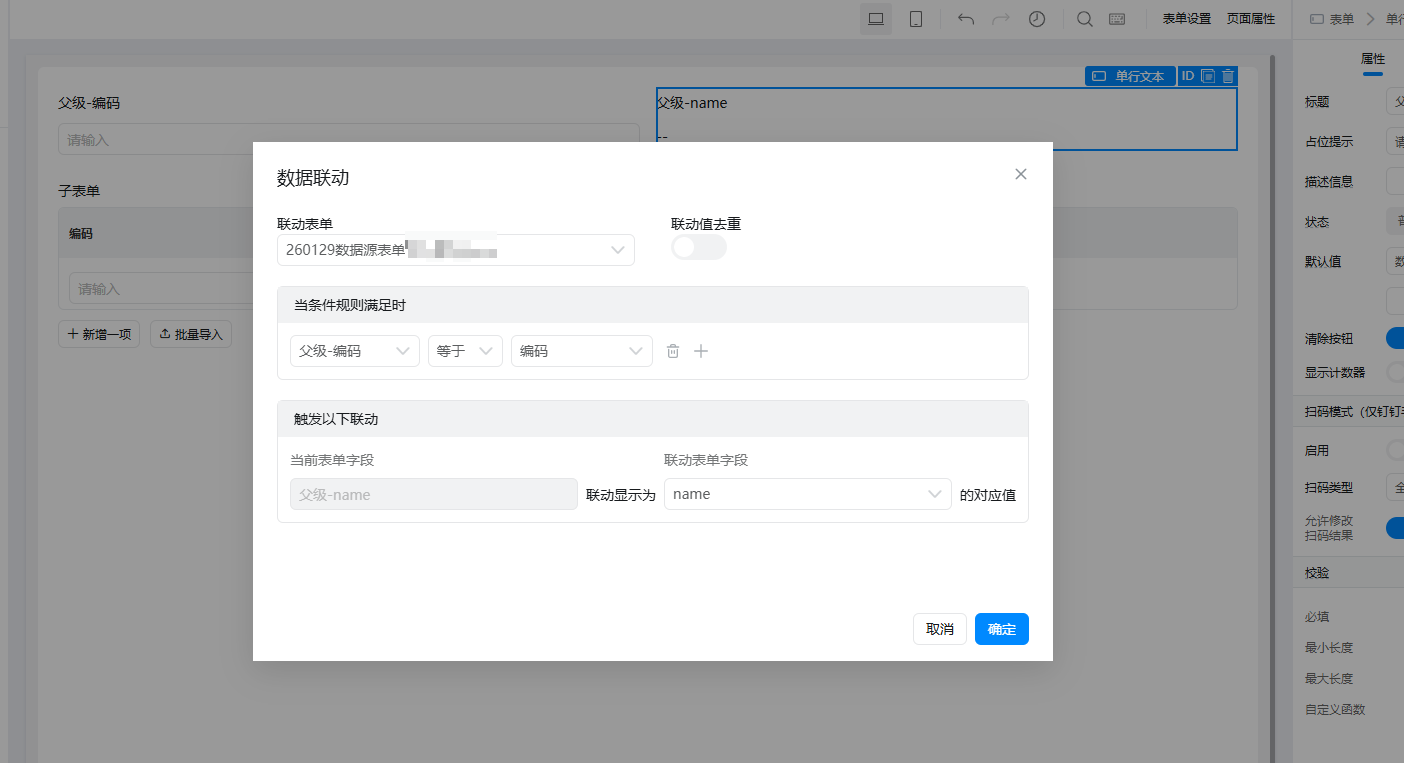Open the 父级-编码 condition field dropdown

355,351
